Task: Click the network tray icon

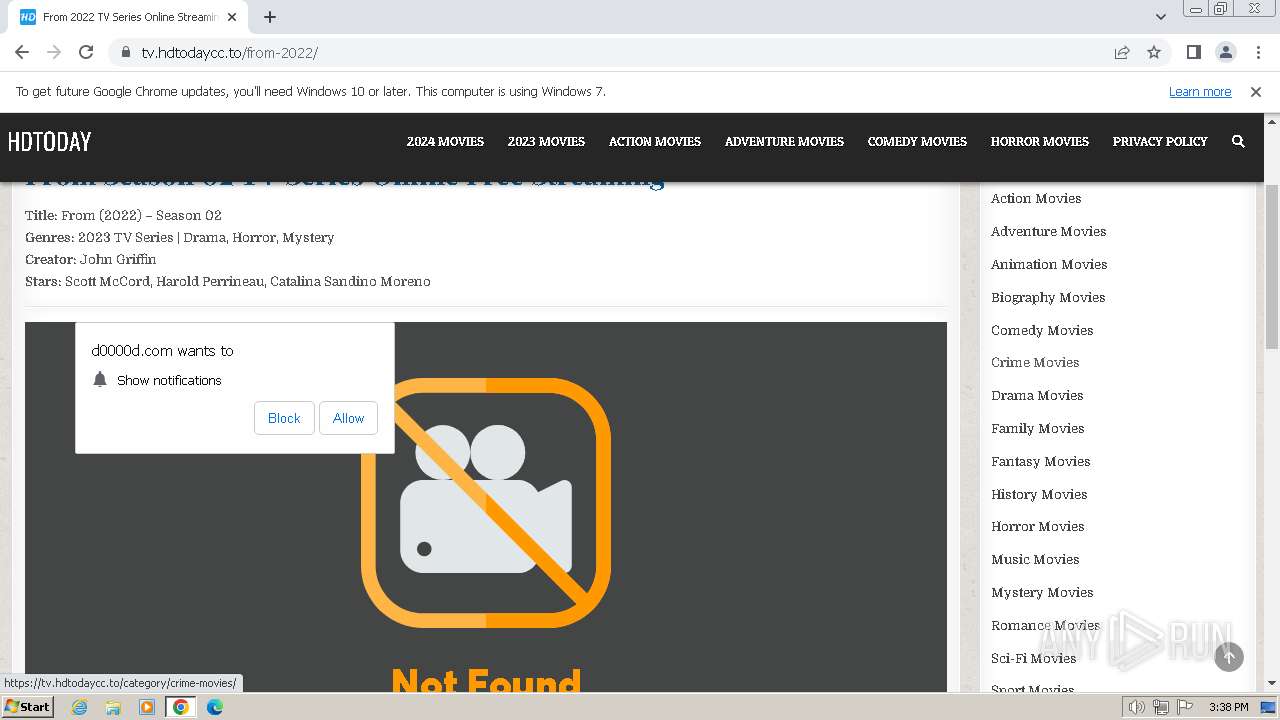Action: point(1160,707)
